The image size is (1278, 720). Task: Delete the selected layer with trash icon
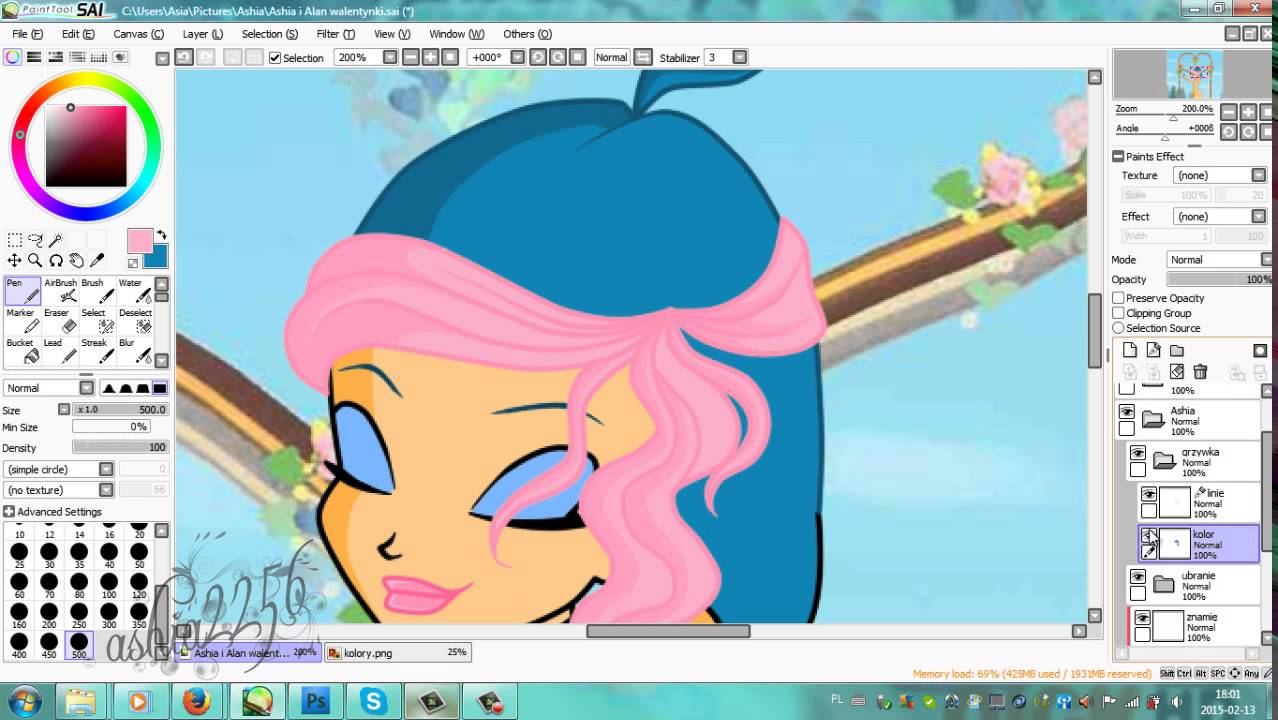pyautogui.click(x=1200, y=372)
